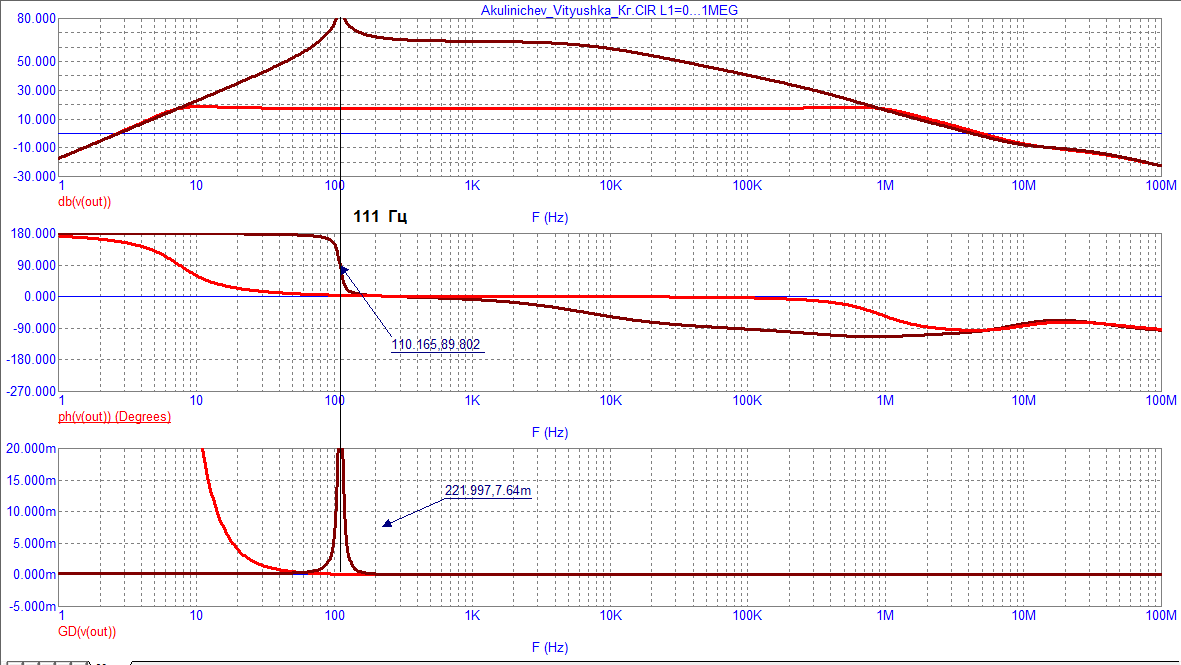Select the db(v(out)) trace label
The width and height of the screenshot is (1181, 665).
point(84,202)
